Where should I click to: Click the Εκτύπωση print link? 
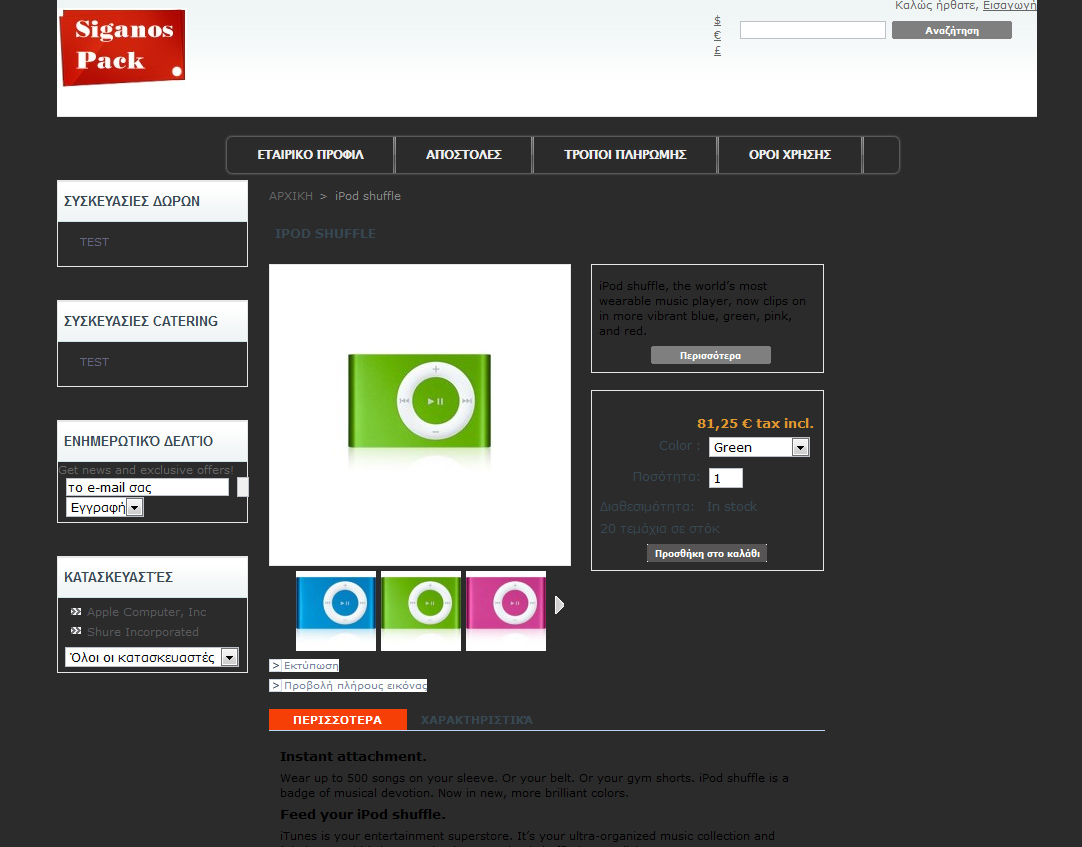(304, 666)
